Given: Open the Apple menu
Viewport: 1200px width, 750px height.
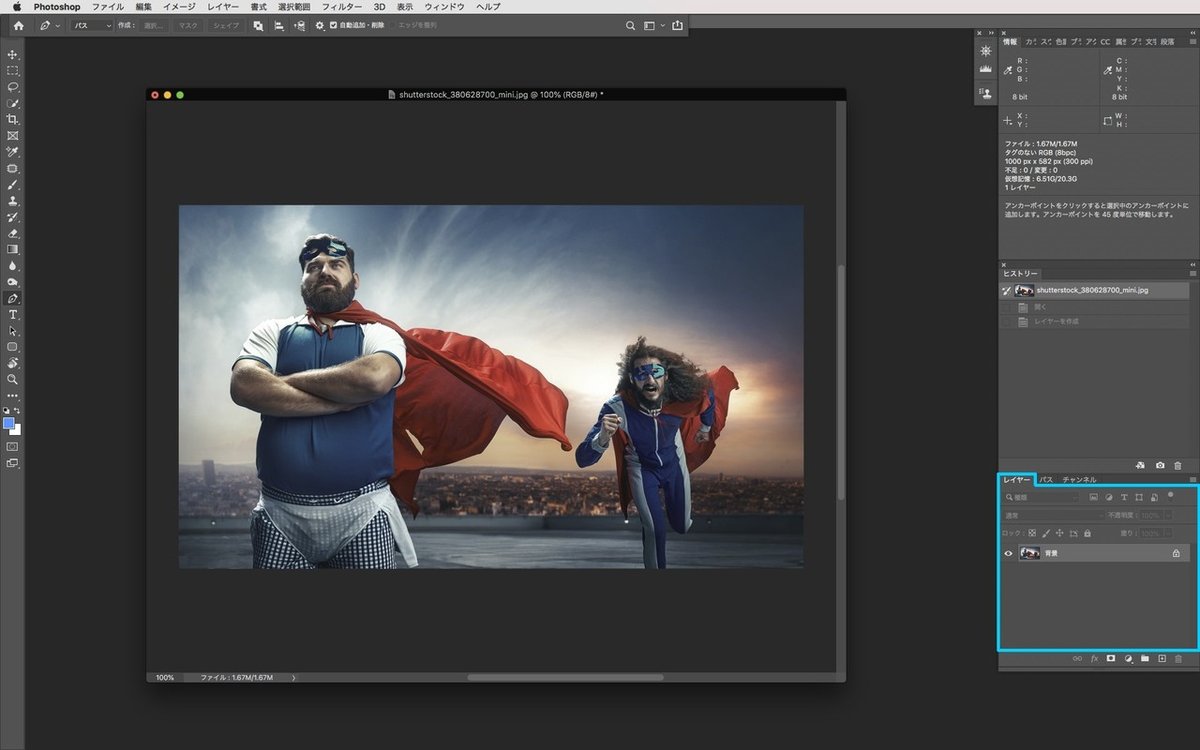Looking at the screenshot, I should tap(16, 7).
